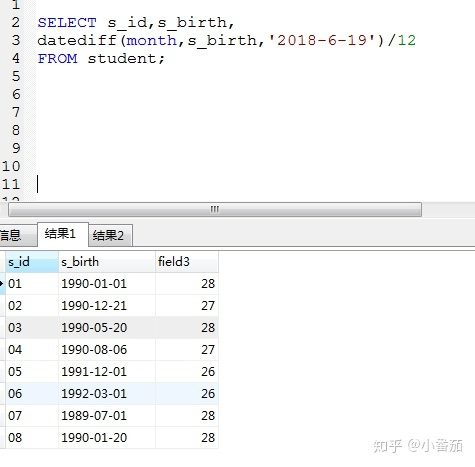Select field3 value in row 05
Viewport: 475px width, 467px height.
pos(187,372)
